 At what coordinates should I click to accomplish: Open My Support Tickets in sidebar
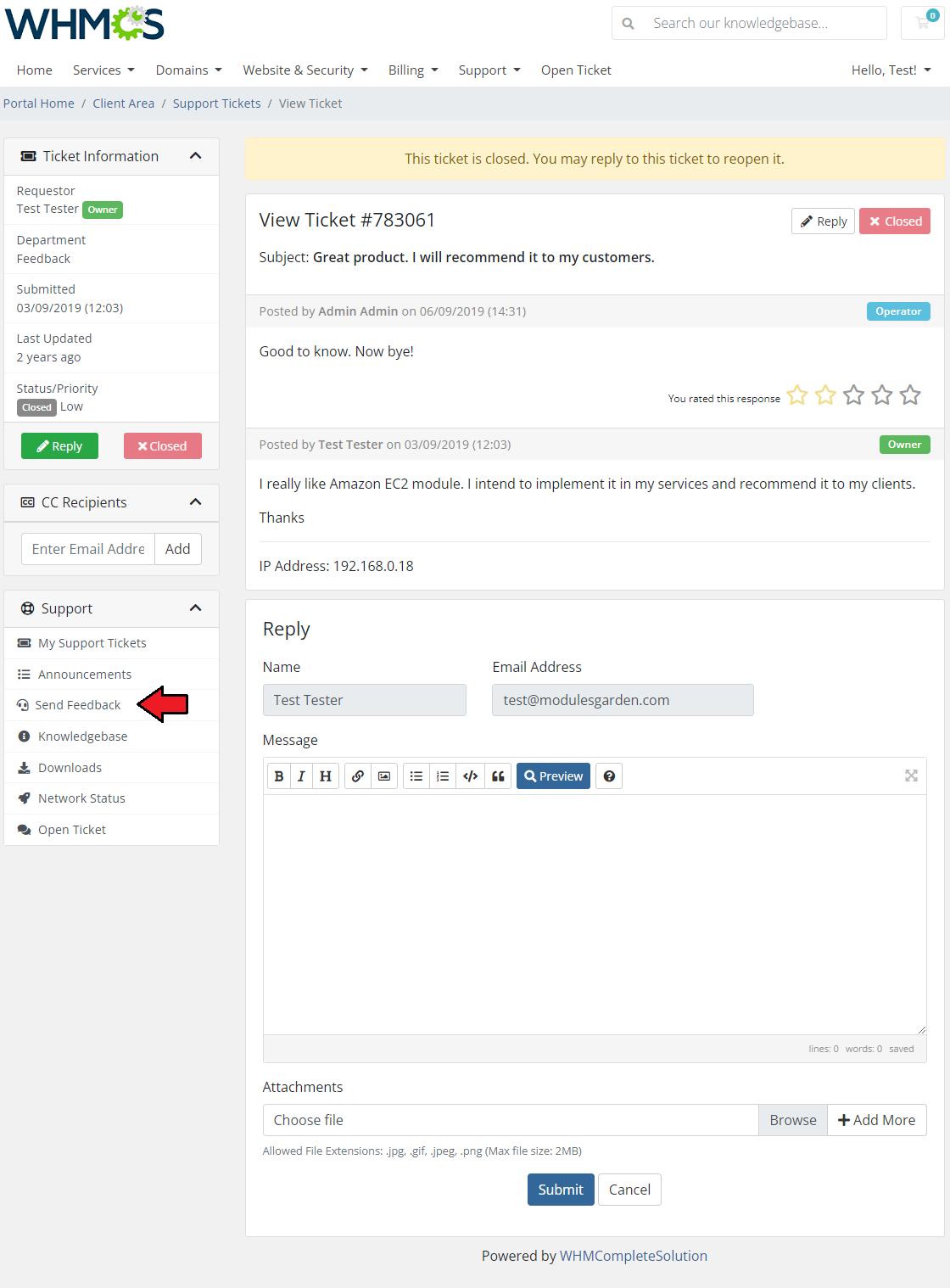[x=111, y=643]
